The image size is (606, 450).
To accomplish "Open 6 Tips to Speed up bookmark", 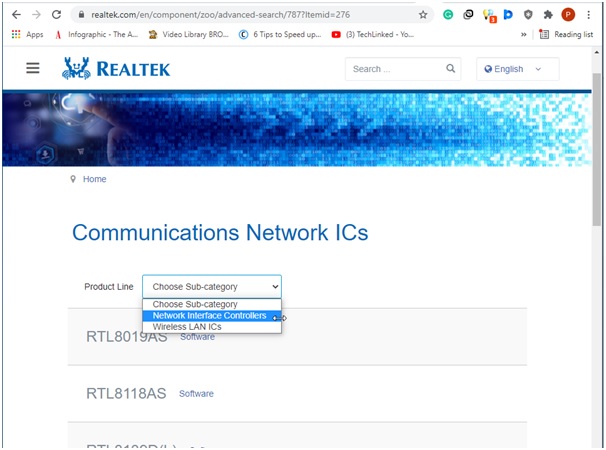I will click(x=280, y=34).
